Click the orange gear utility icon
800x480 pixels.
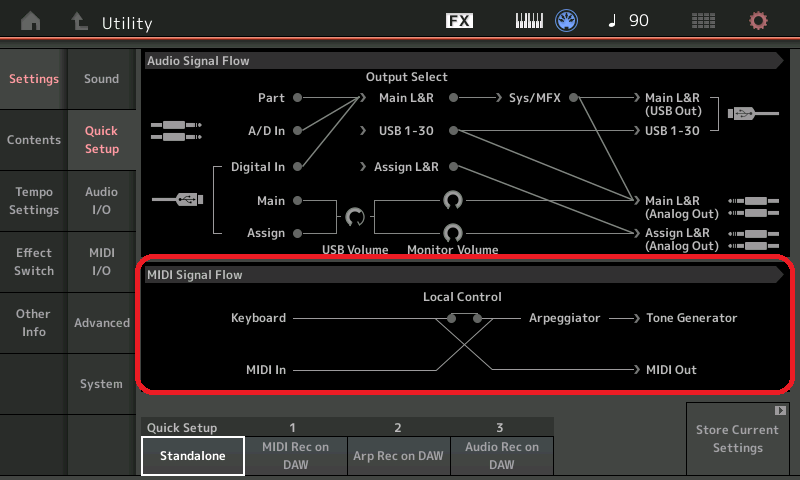click(759, 21)
